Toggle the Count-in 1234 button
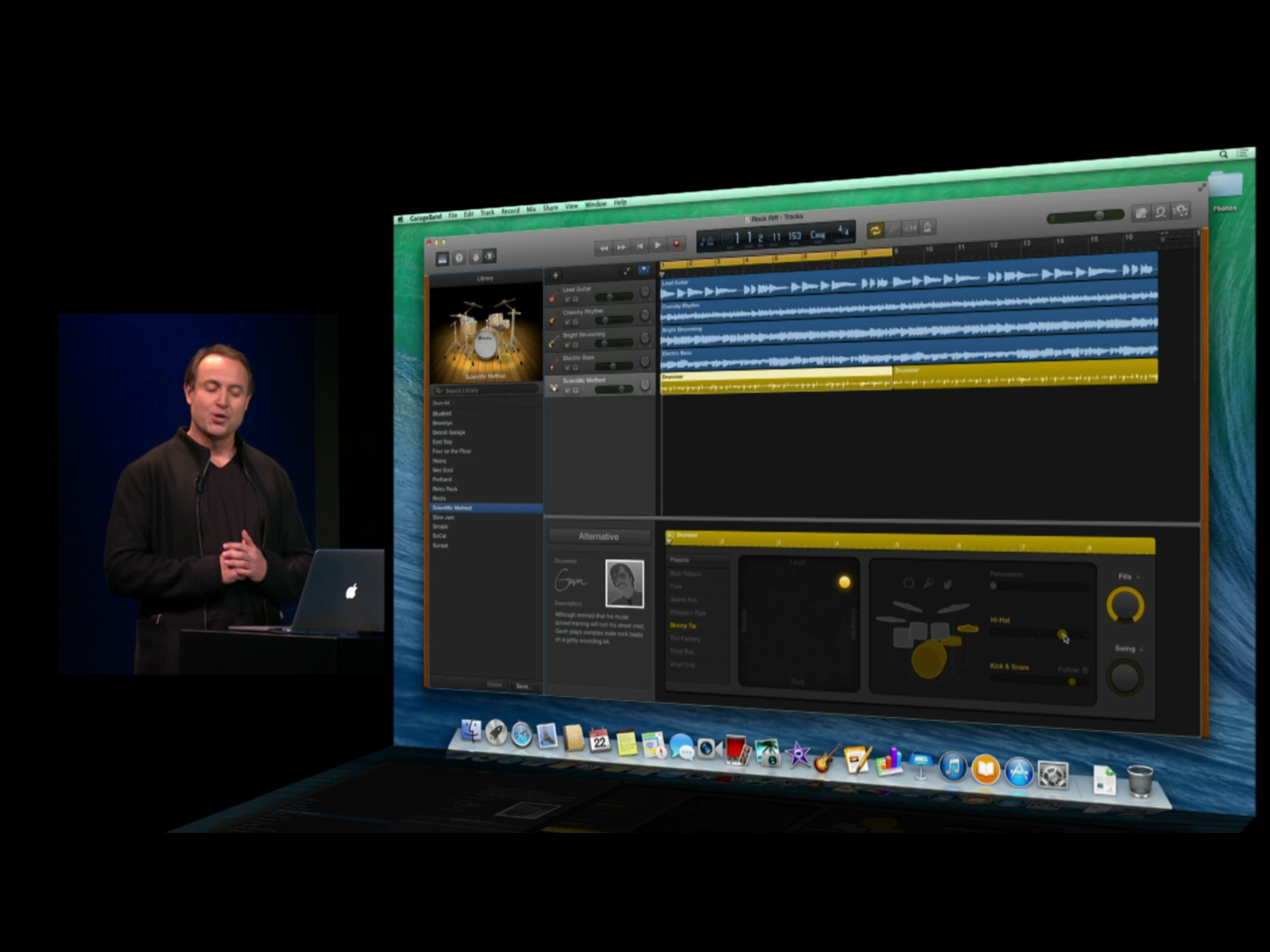Viewport: 1270px width, 952px height. tap(910, 228)
